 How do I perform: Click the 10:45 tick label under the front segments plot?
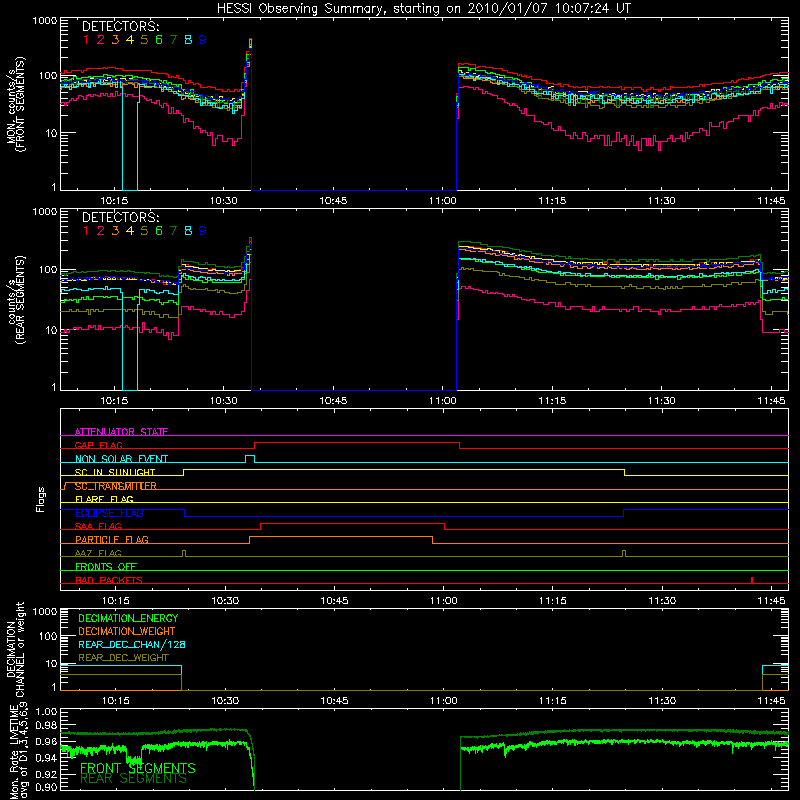coord(333,201)
